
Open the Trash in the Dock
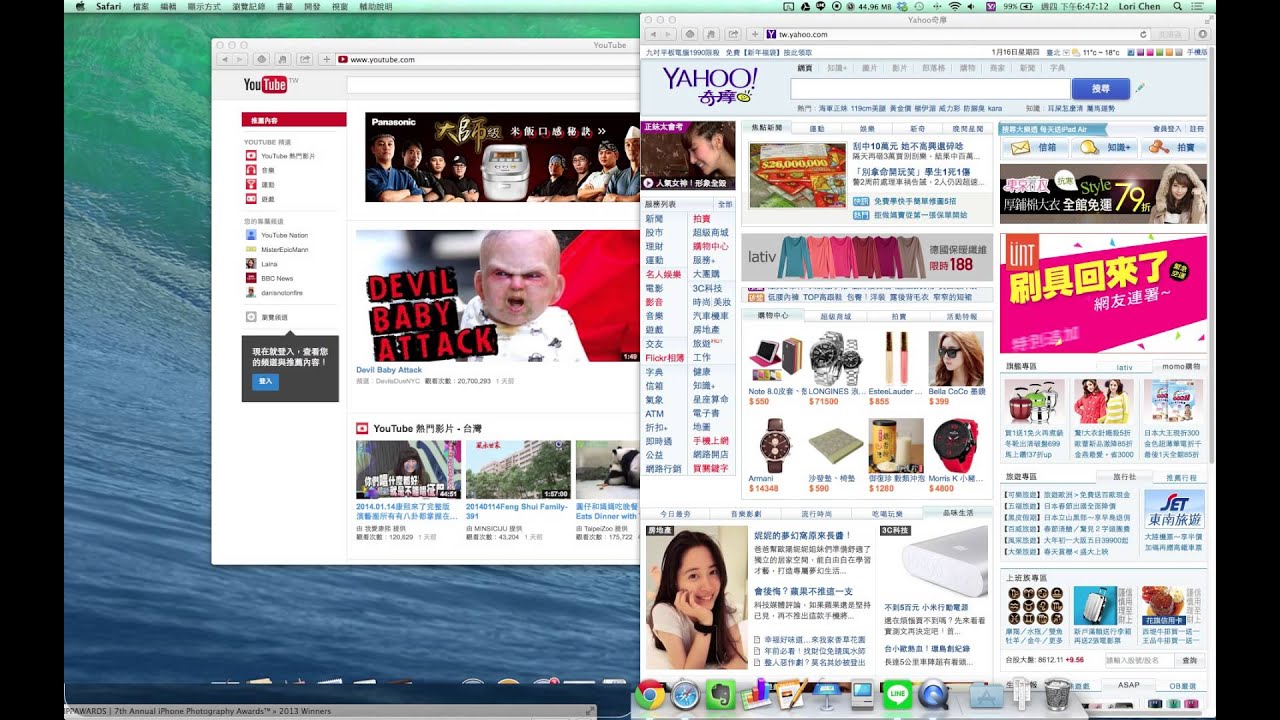coord(1057,695)
